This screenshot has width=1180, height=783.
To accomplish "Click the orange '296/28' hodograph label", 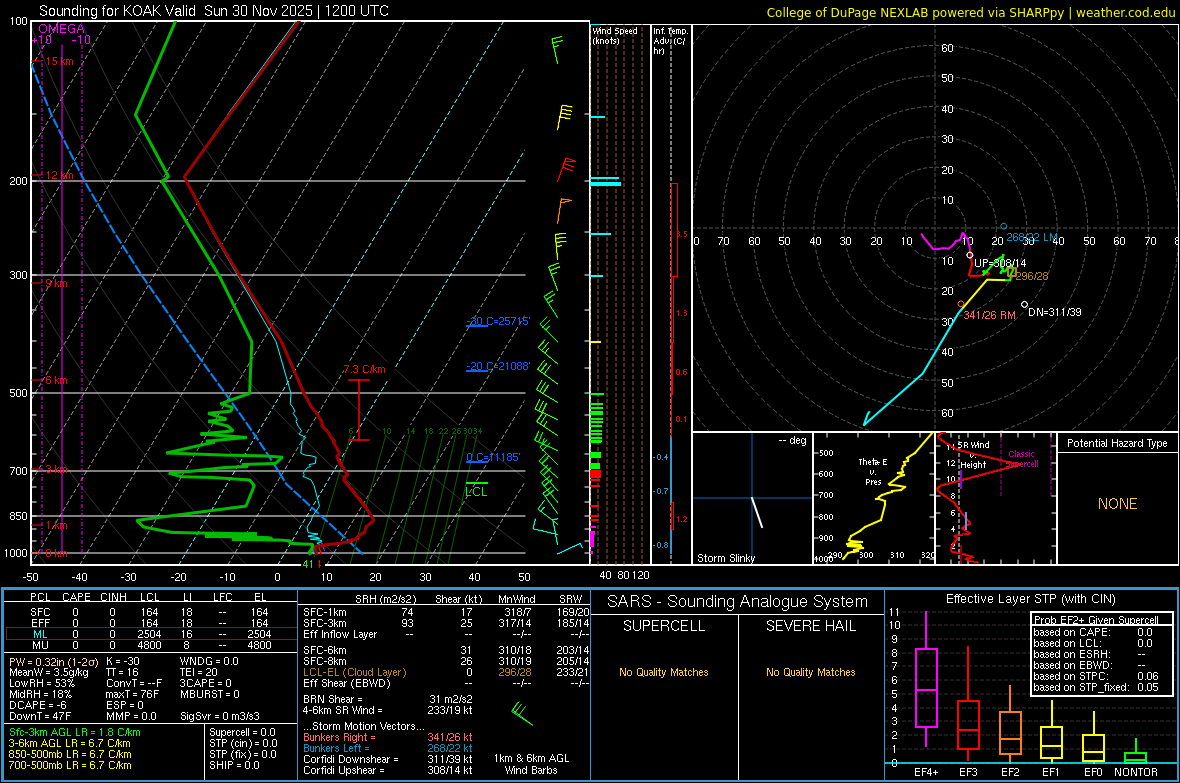I will [1032, 276].
